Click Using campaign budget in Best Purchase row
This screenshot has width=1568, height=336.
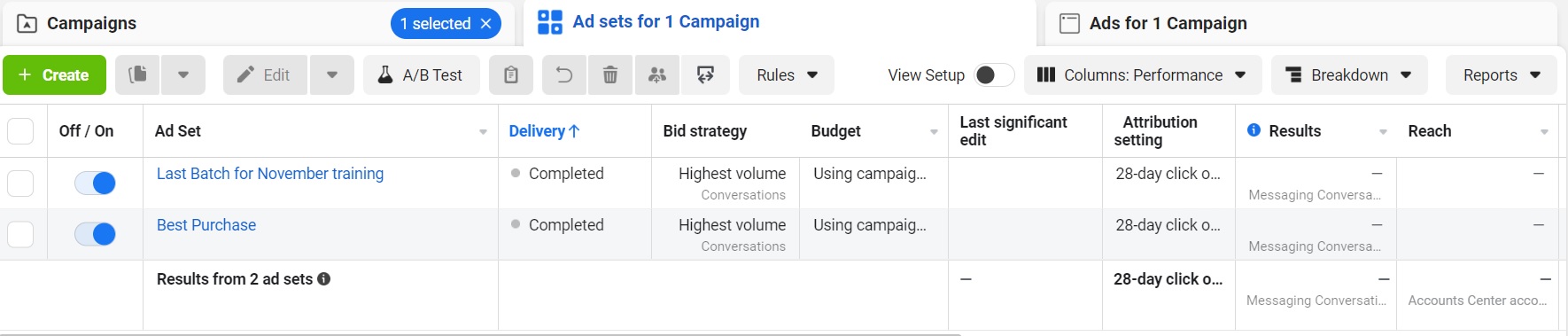[870, 225]
